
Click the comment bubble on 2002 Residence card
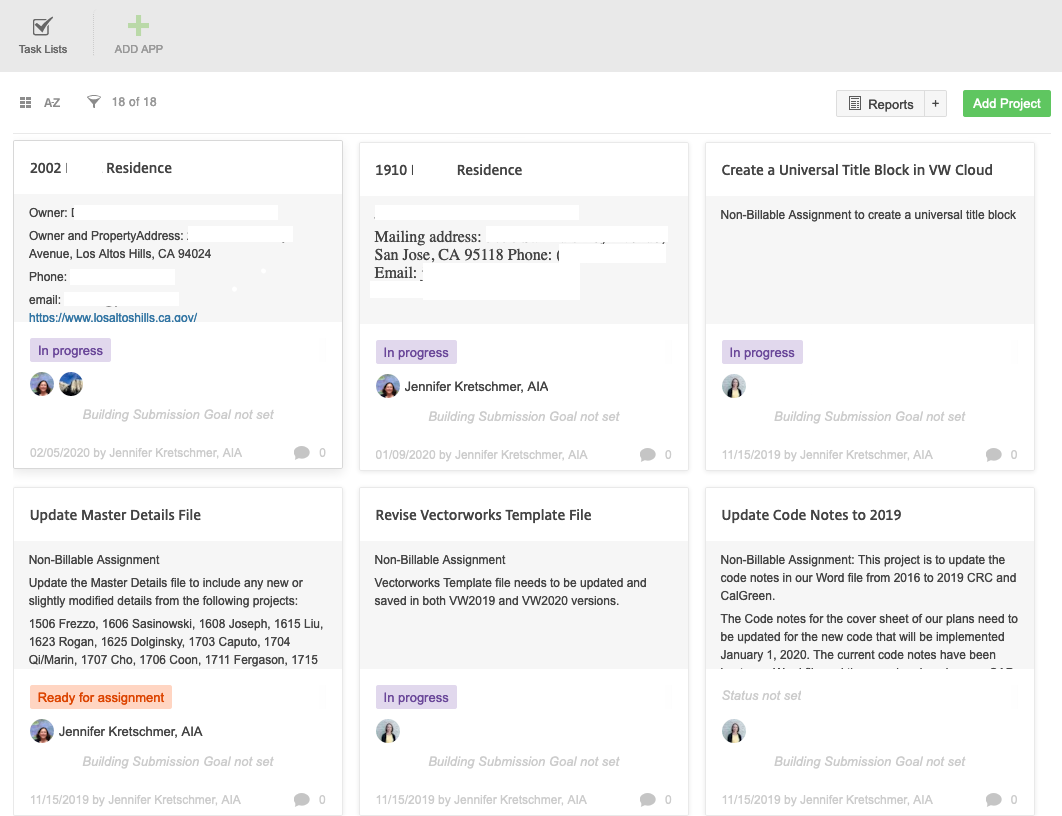coord(303,453)
